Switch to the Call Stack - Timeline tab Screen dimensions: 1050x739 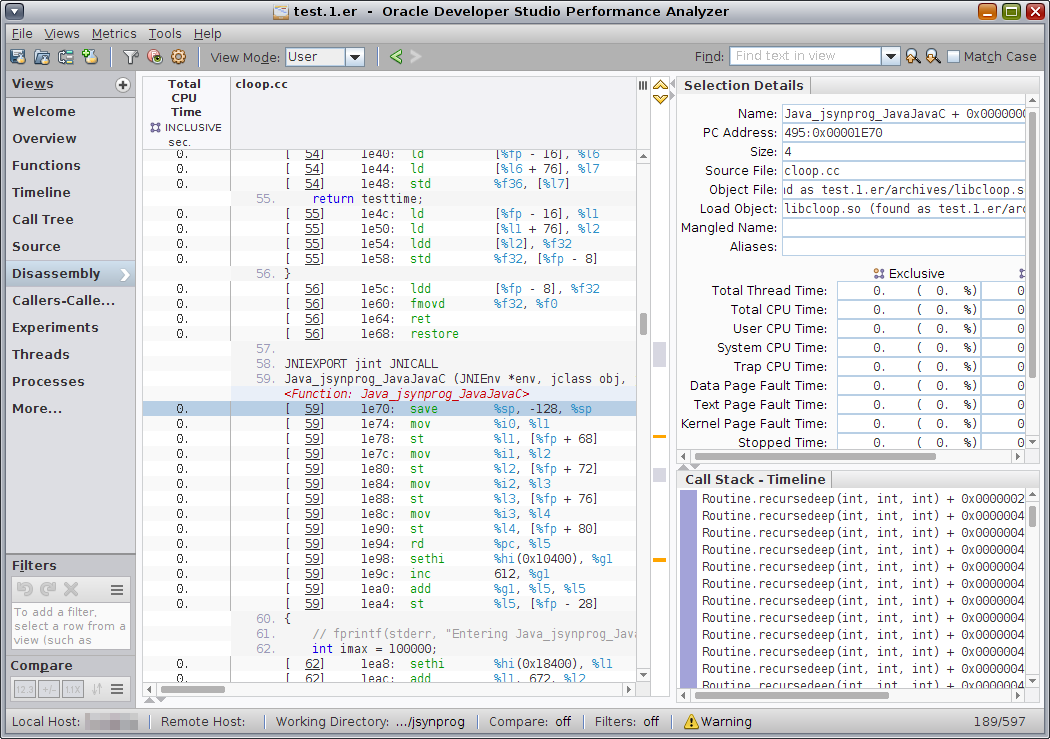click(x=755, y=479)
